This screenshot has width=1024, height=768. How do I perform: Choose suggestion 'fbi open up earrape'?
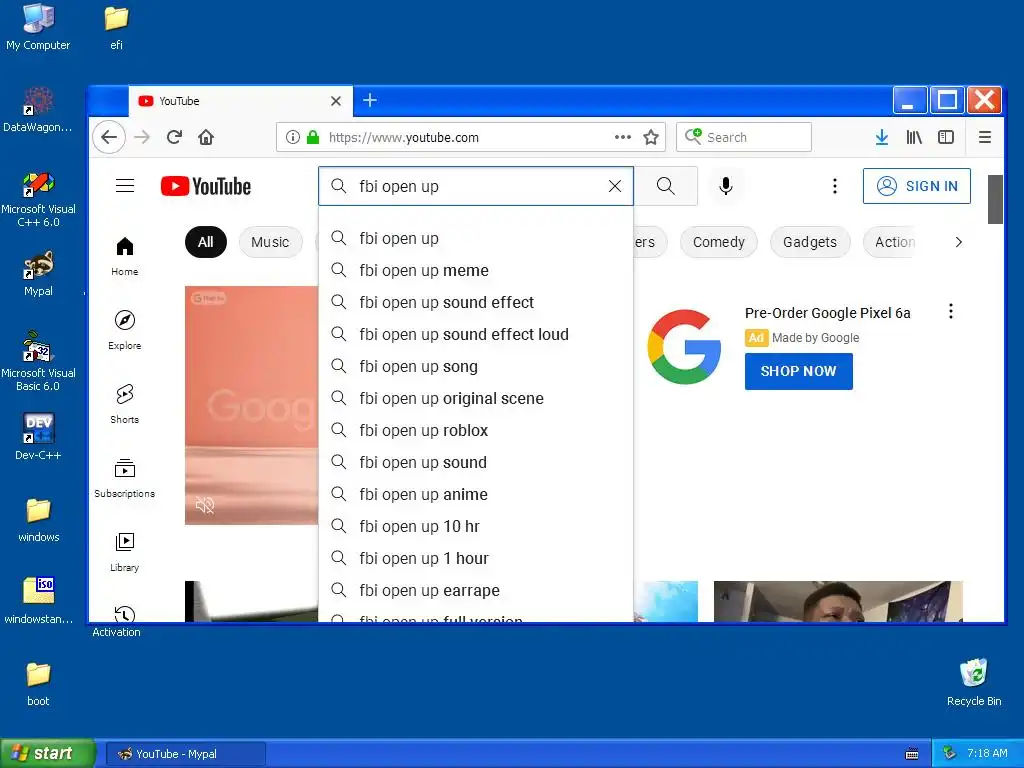[x=476, y=590]
